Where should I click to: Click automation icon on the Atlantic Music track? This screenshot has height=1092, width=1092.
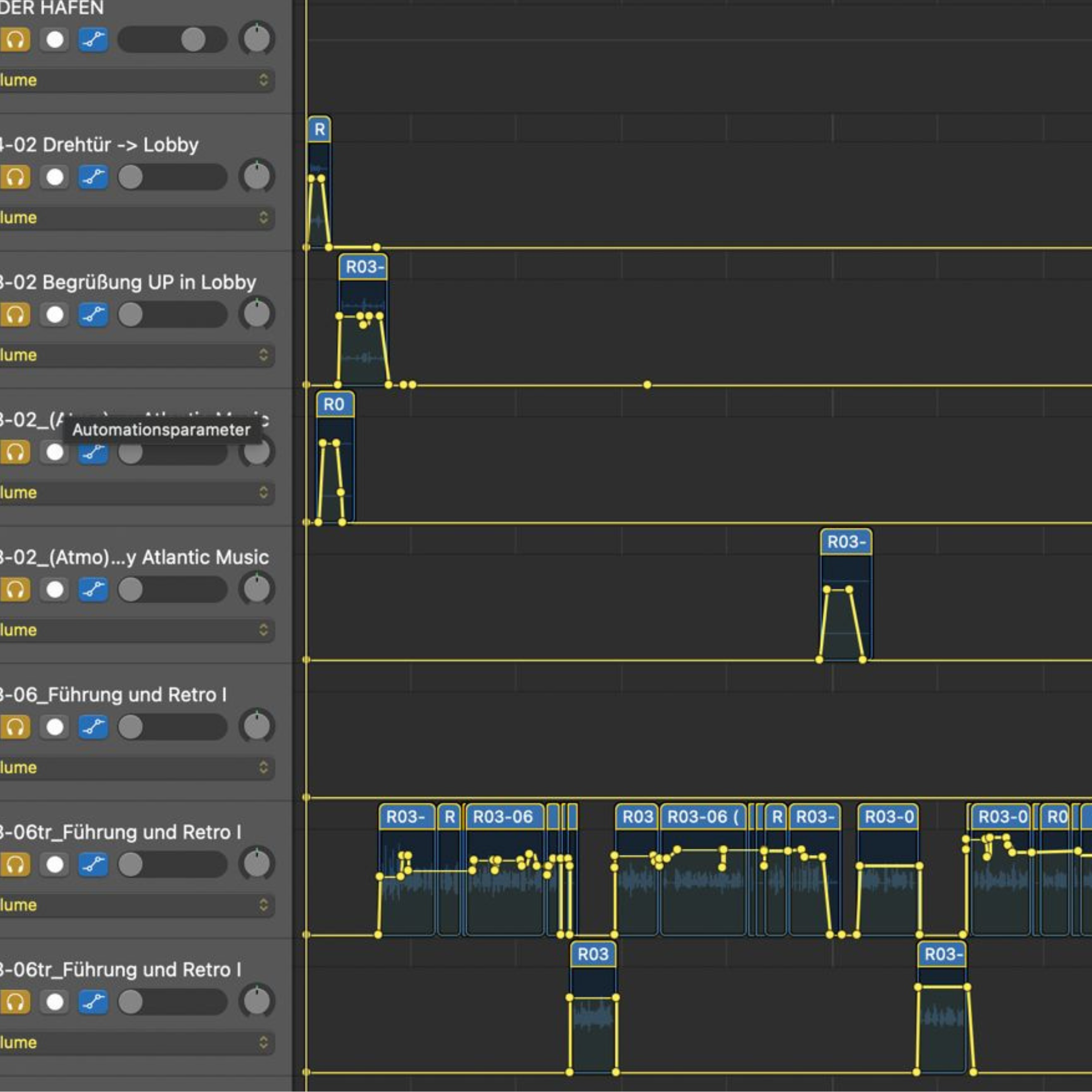(x=93, y=590)
